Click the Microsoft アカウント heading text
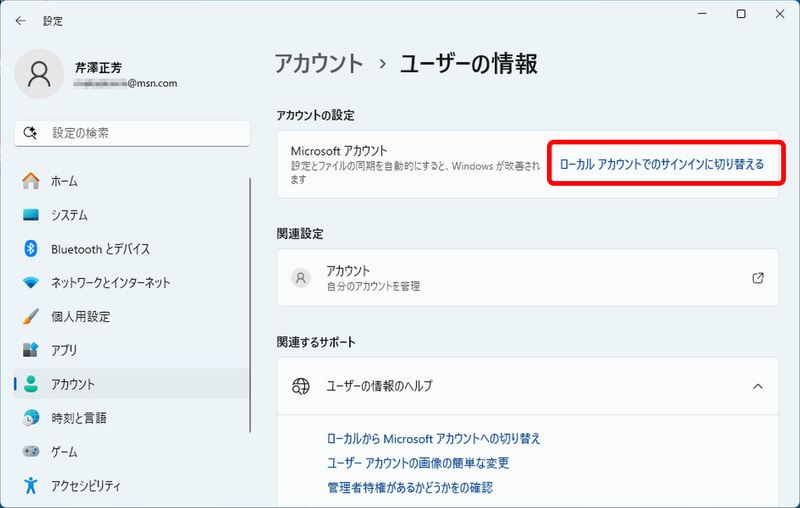 pos(339,151)
